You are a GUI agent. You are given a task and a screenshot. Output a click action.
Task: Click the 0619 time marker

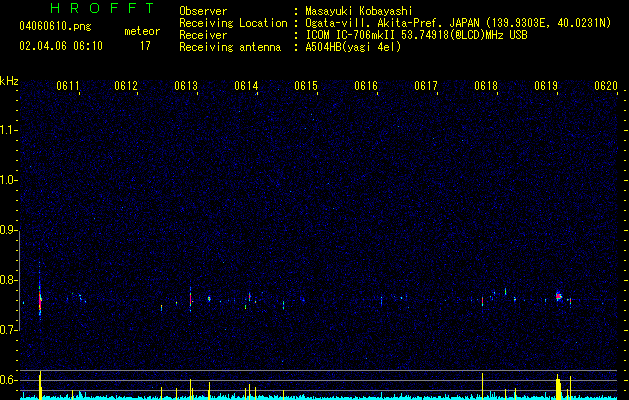pos(546,86)
